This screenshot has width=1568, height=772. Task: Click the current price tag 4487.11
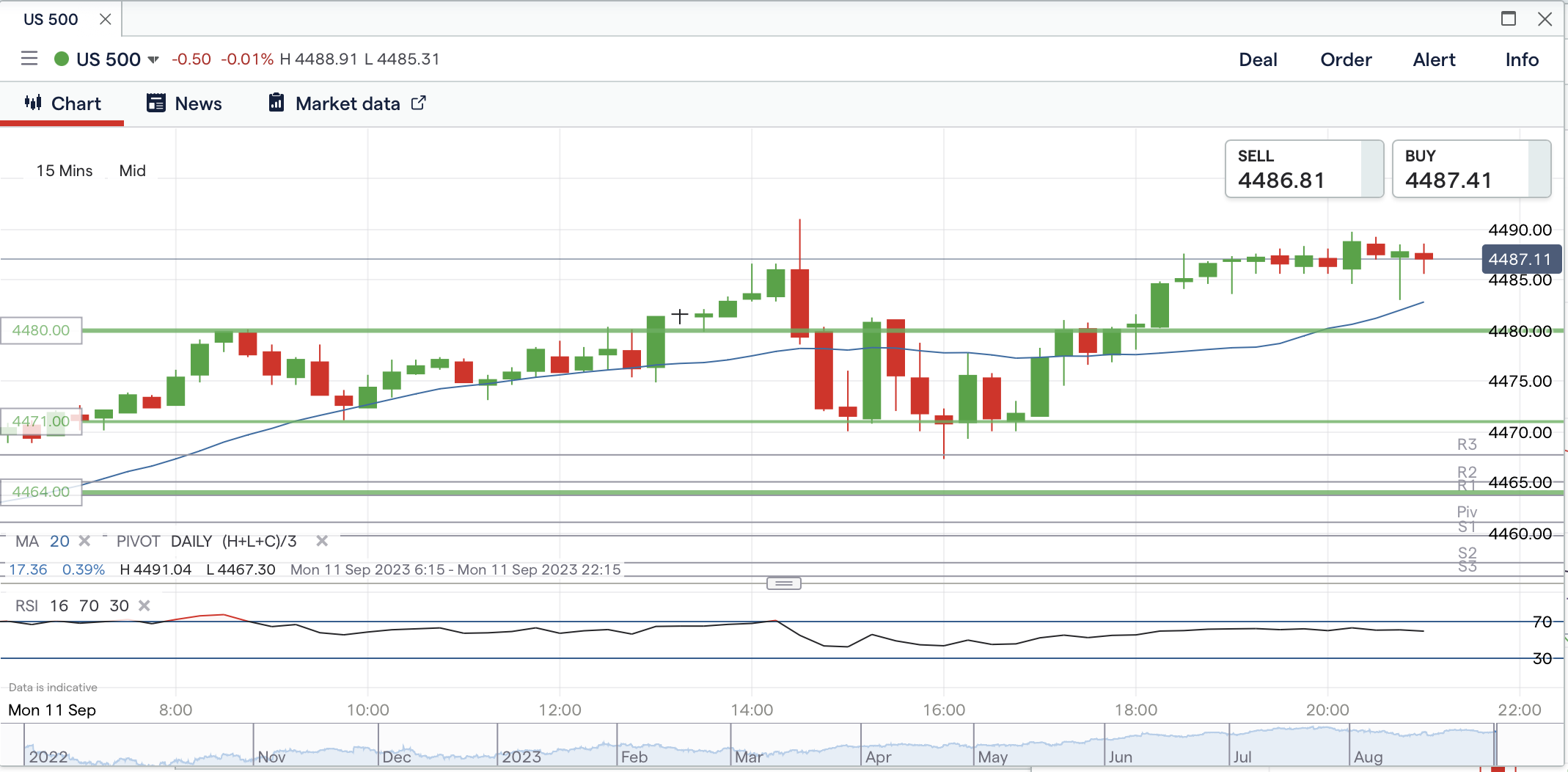[x=1522, y=259]
